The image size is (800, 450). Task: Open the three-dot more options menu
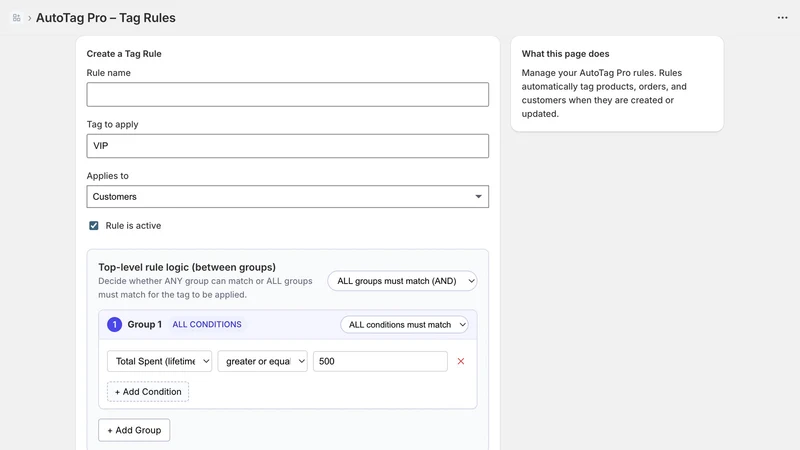(782, 18)
